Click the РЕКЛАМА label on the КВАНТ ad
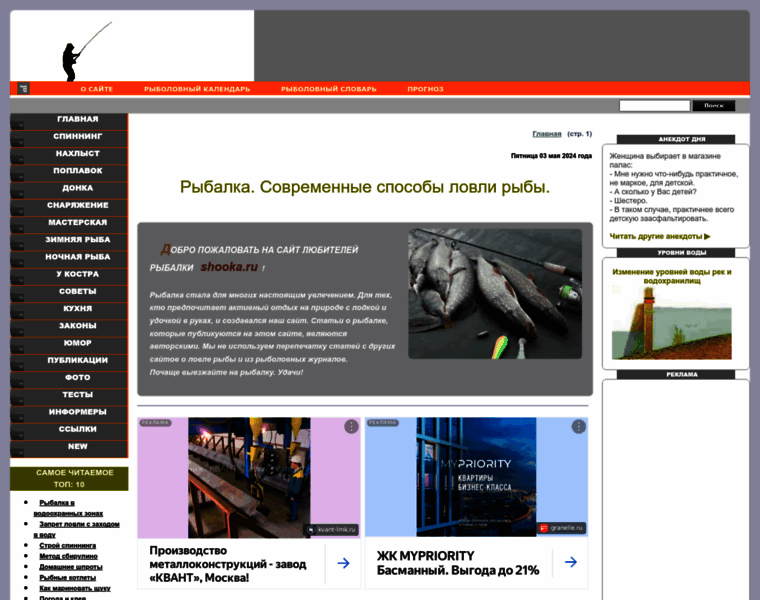The image size is (760, 600). click(x=155, y=423)
